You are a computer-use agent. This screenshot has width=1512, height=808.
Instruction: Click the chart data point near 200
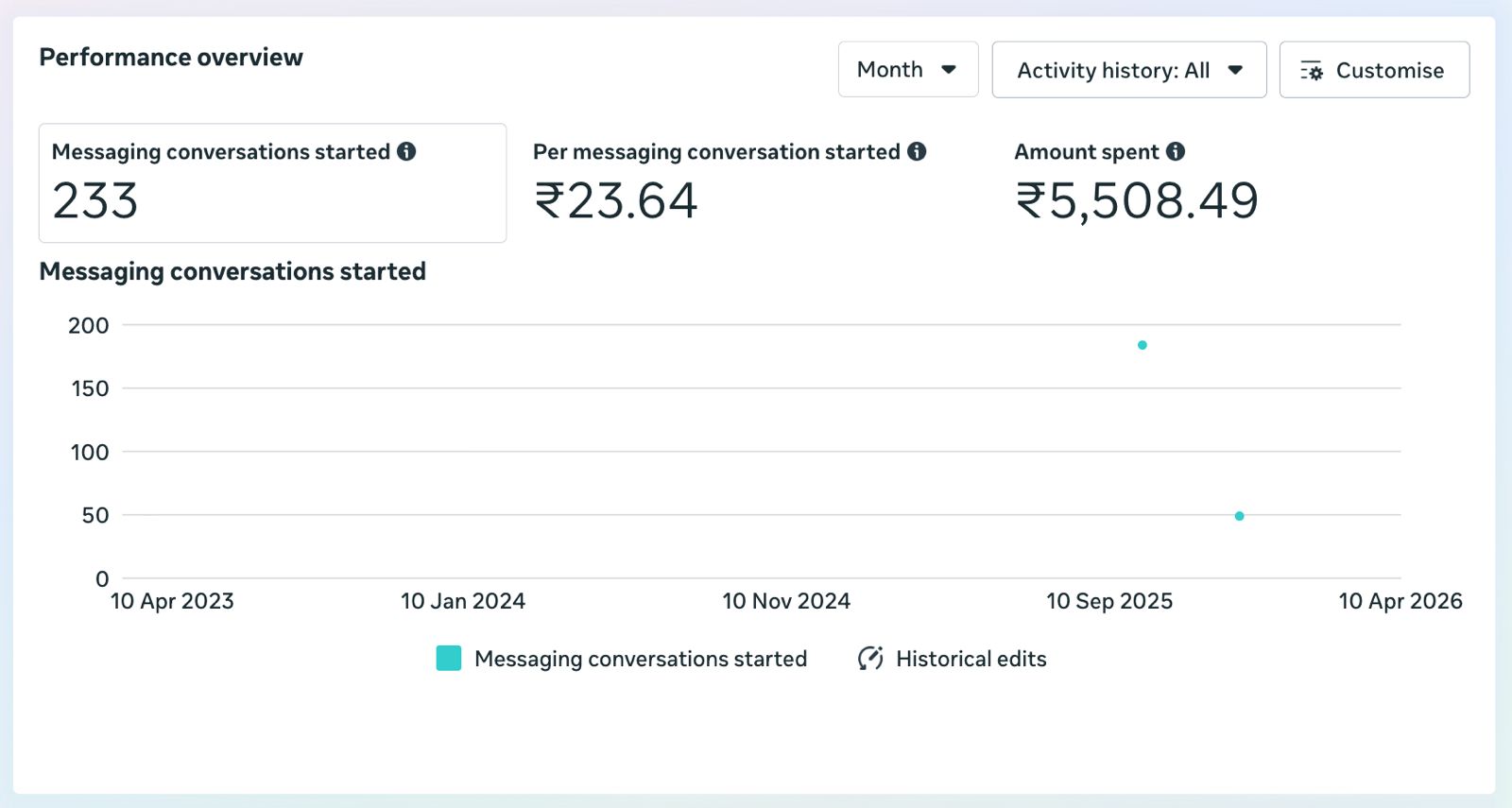1143,345
